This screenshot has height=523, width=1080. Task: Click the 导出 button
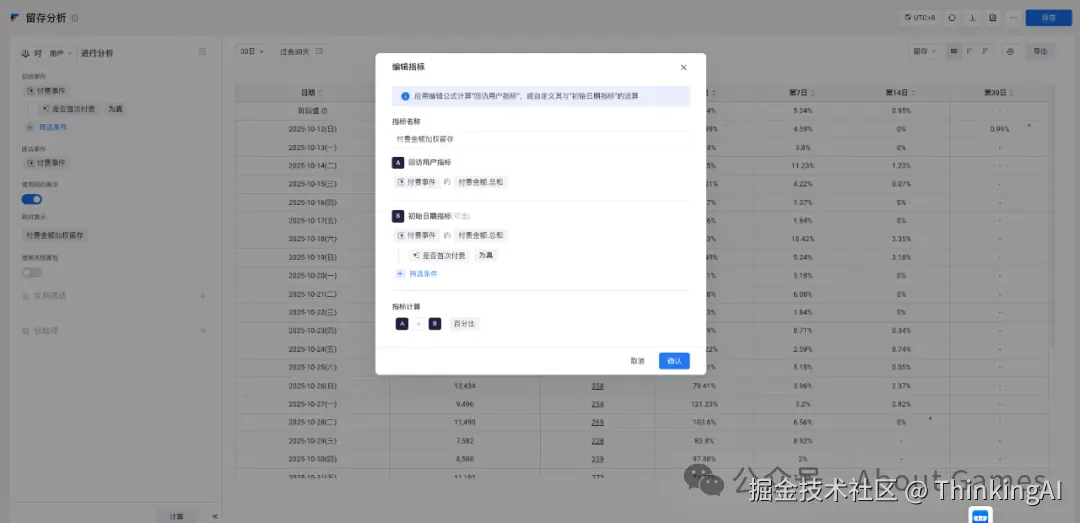click(x=1040, y=51)
